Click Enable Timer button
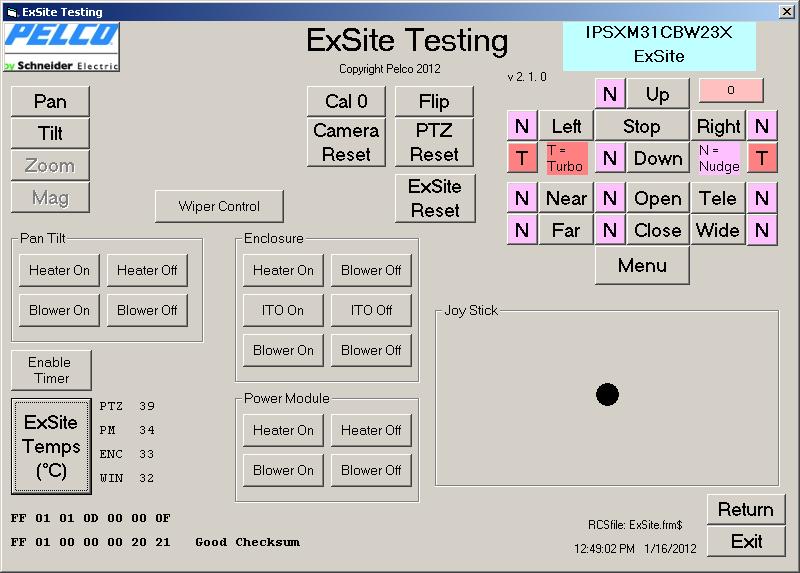 coord(51,370)
